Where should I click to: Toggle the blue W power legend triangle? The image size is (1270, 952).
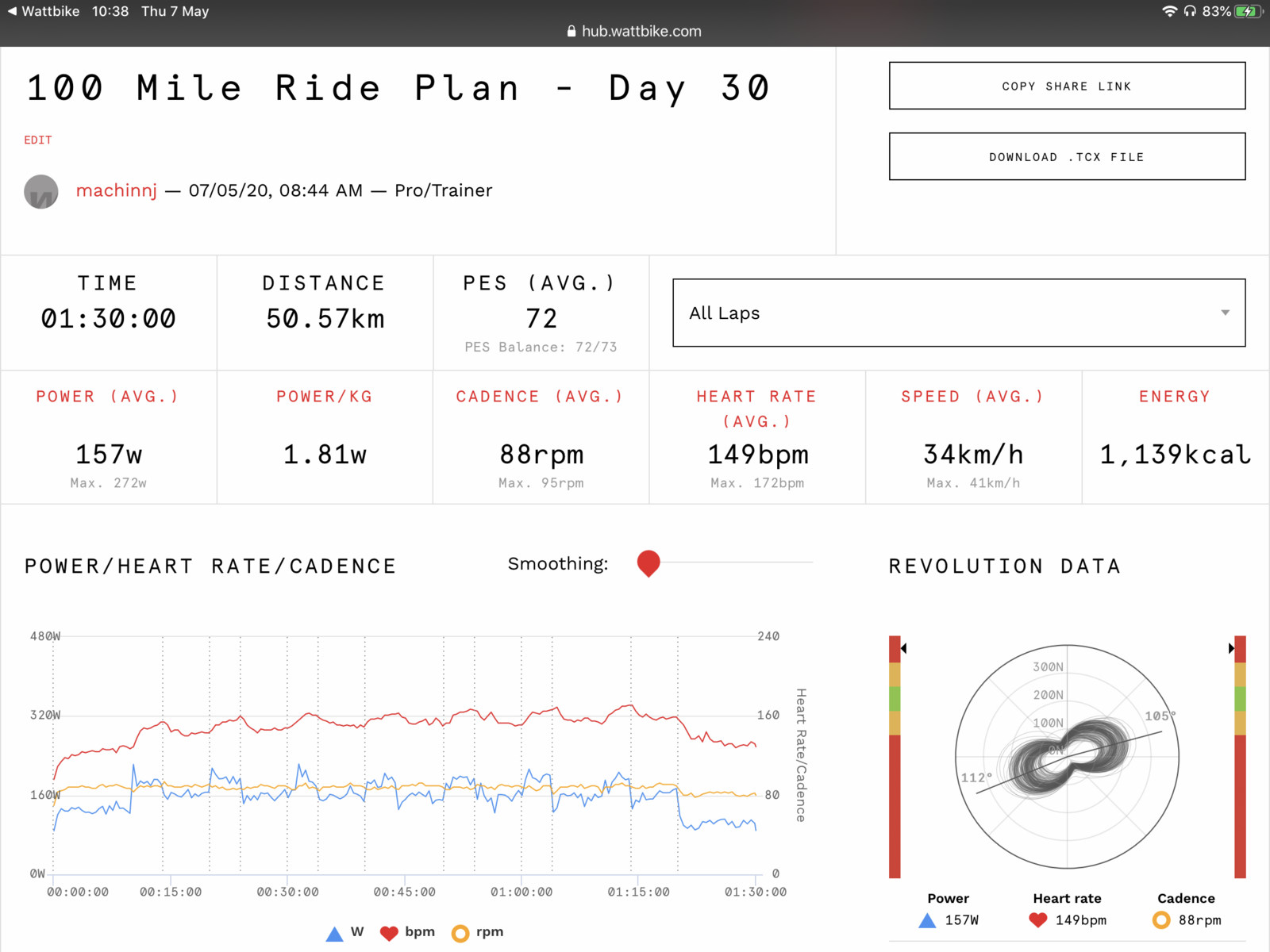pyautogui.click(x=335, y=934)
